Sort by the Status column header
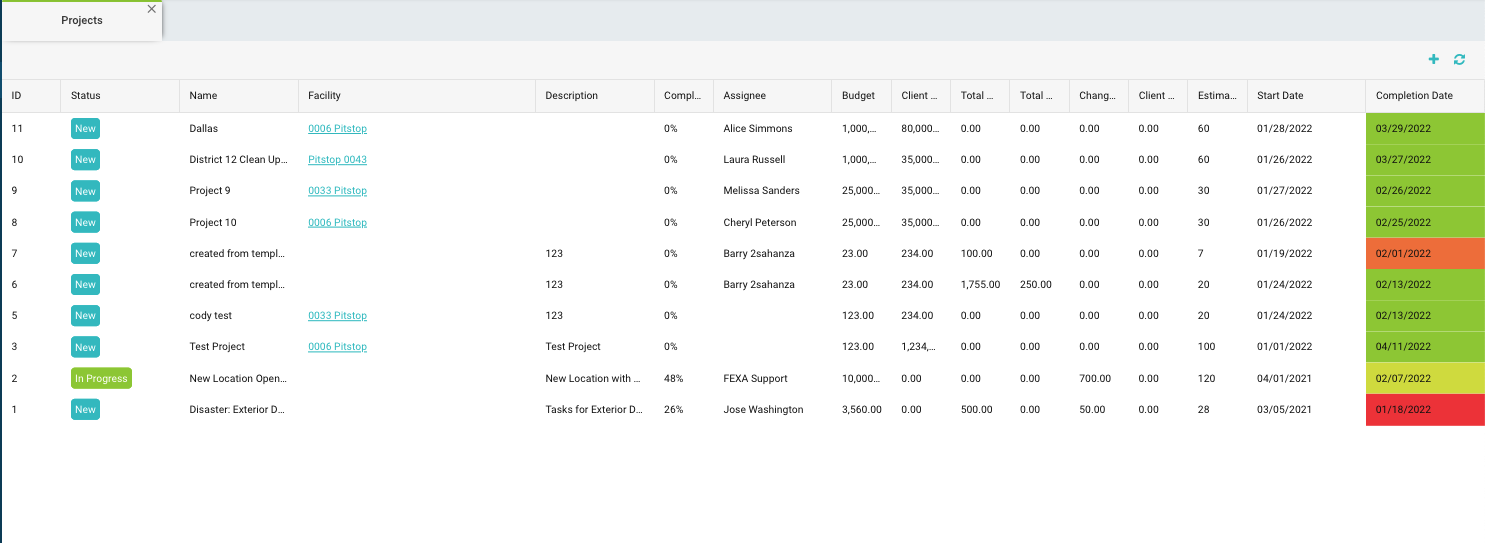1485x543 pixels. point(86,96)
